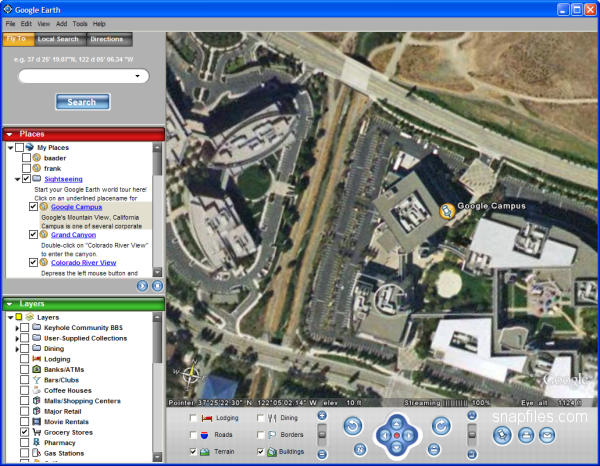The width and height of the screenshot is (600, 466).
Task: Click the tilt slider handle
Action: [472, 434]
